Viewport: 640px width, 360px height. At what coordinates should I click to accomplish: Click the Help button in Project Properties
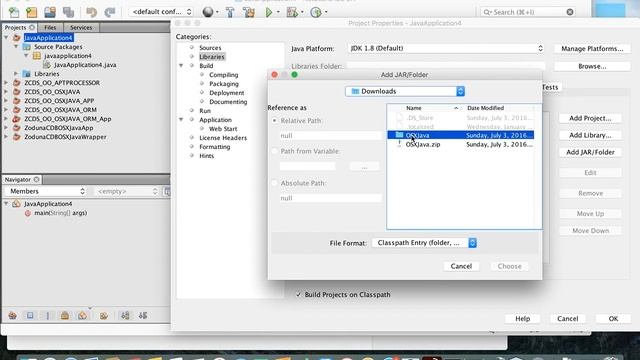[x=522, y=318]
